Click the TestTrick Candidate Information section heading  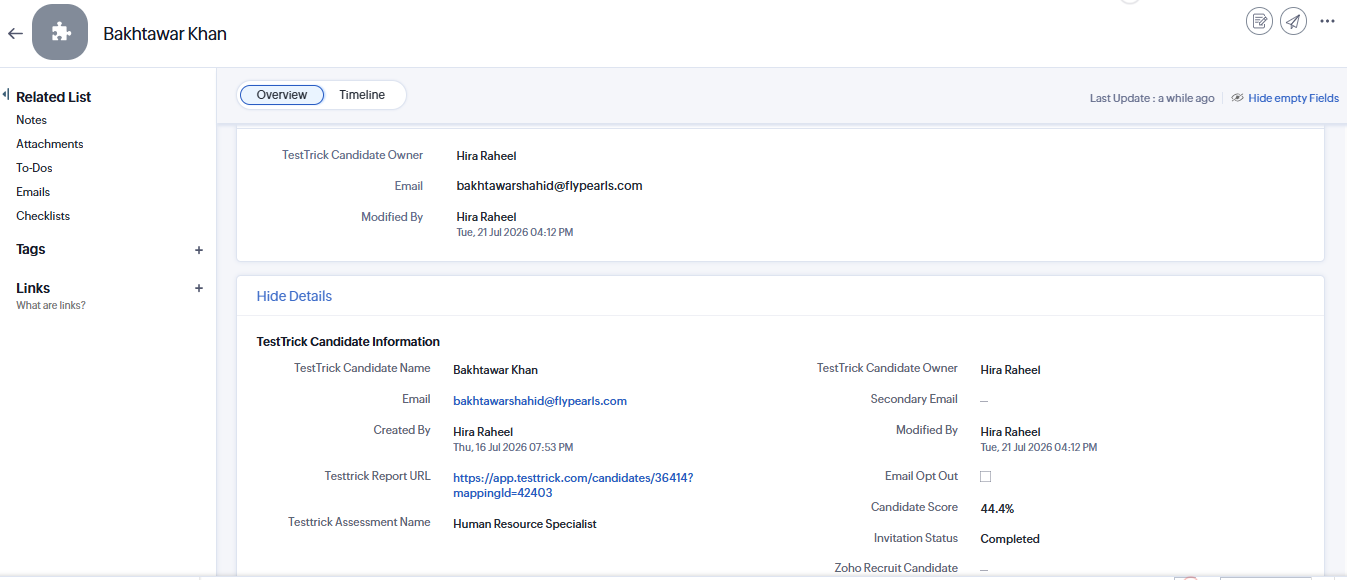(348, 342)
